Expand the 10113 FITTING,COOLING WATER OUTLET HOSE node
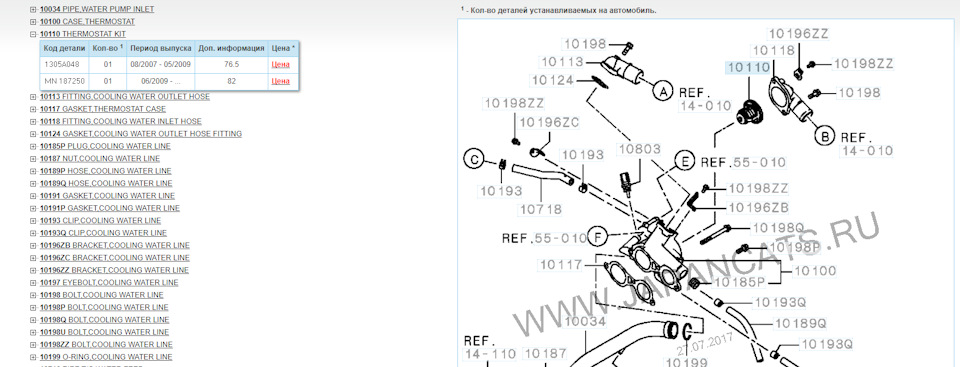Viewport: 960px width, 367px height. (x=33, y=97)
